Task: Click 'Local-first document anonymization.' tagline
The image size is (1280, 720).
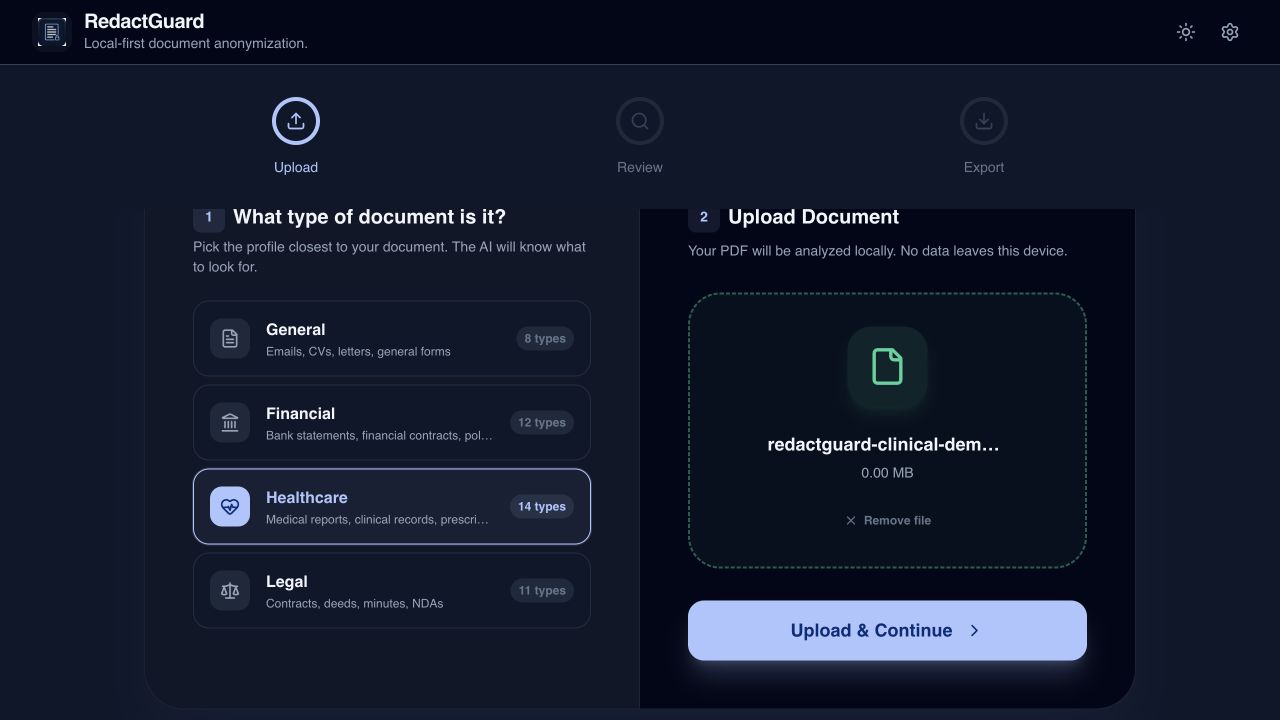Action: (196, 43)
